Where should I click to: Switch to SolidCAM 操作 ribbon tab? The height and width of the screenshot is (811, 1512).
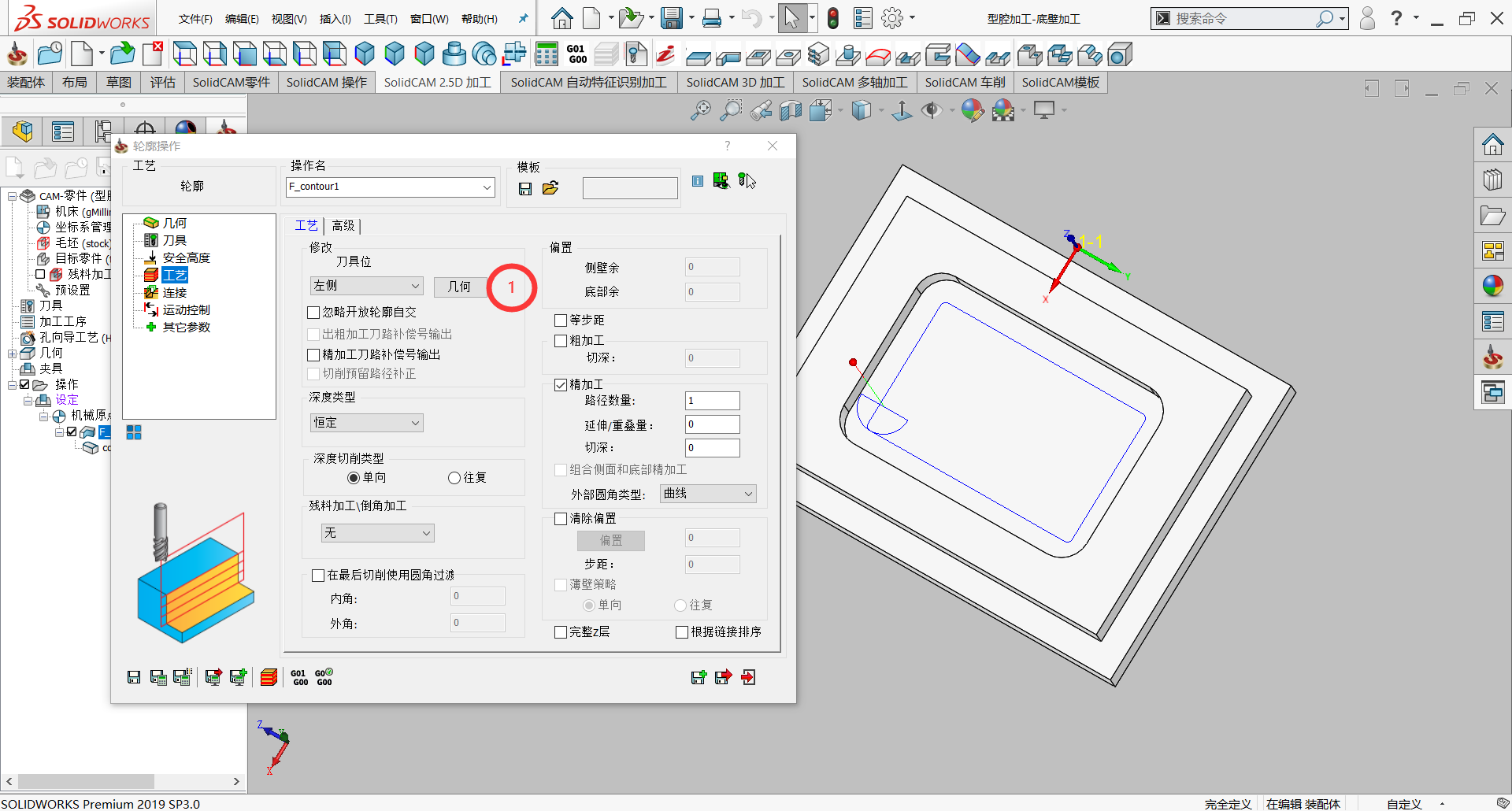tap(327, 83)
